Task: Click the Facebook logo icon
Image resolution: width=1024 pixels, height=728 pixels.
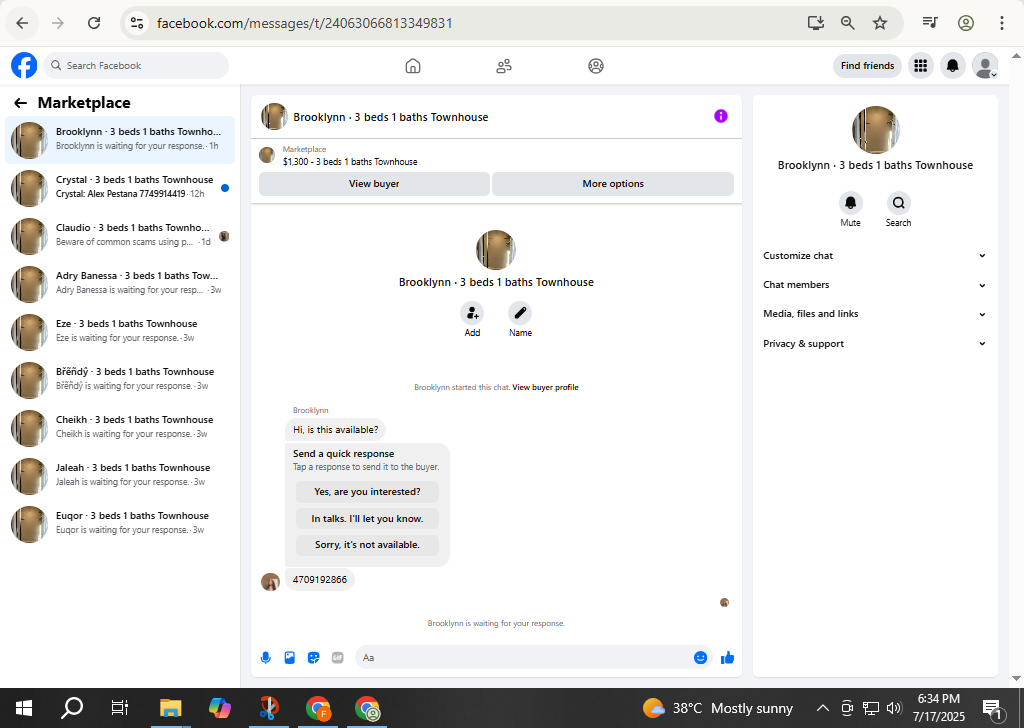Action: coord(24,65)
